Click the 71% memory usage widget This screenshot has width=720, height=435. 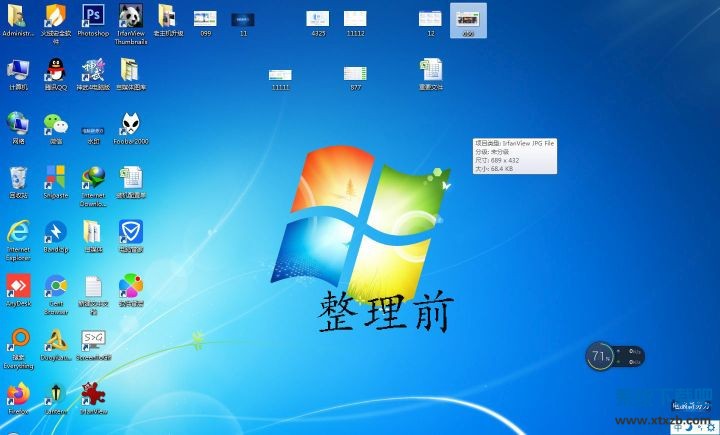(601, 355)
